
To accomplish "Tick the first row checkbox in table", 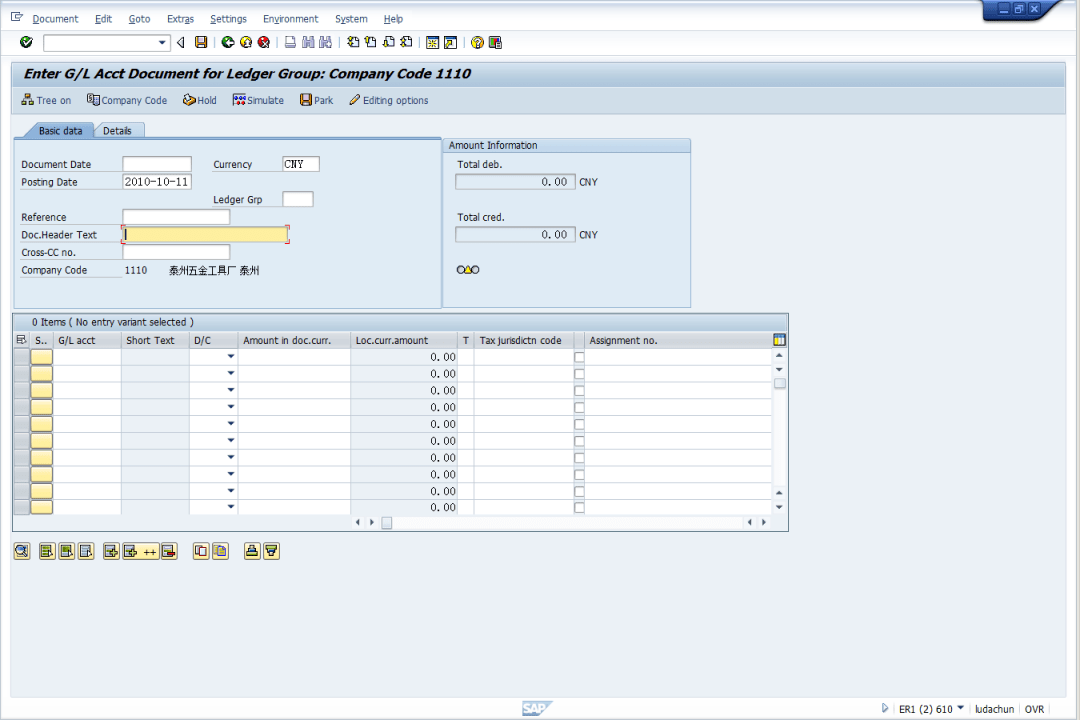I will pyautogui.click(x=579, y=357).
